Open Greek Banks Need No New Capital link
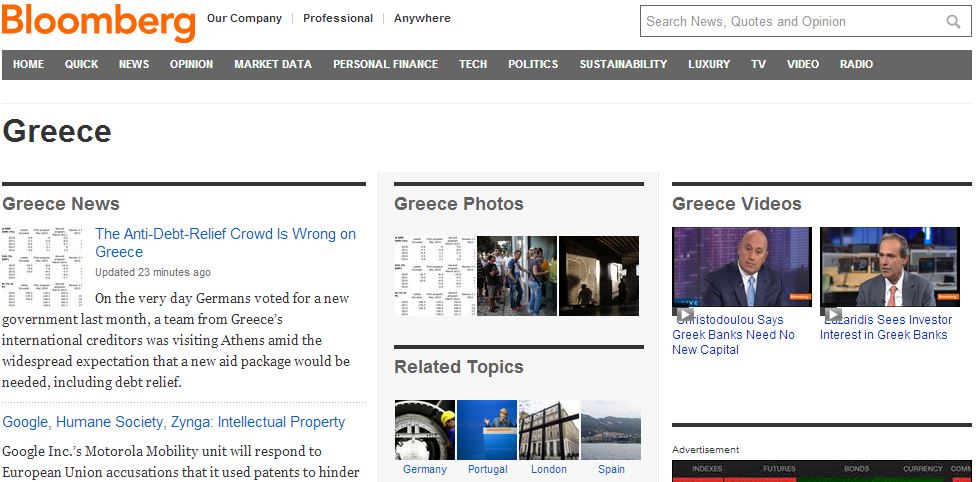 pyautogui.click(x=733, y=335)
